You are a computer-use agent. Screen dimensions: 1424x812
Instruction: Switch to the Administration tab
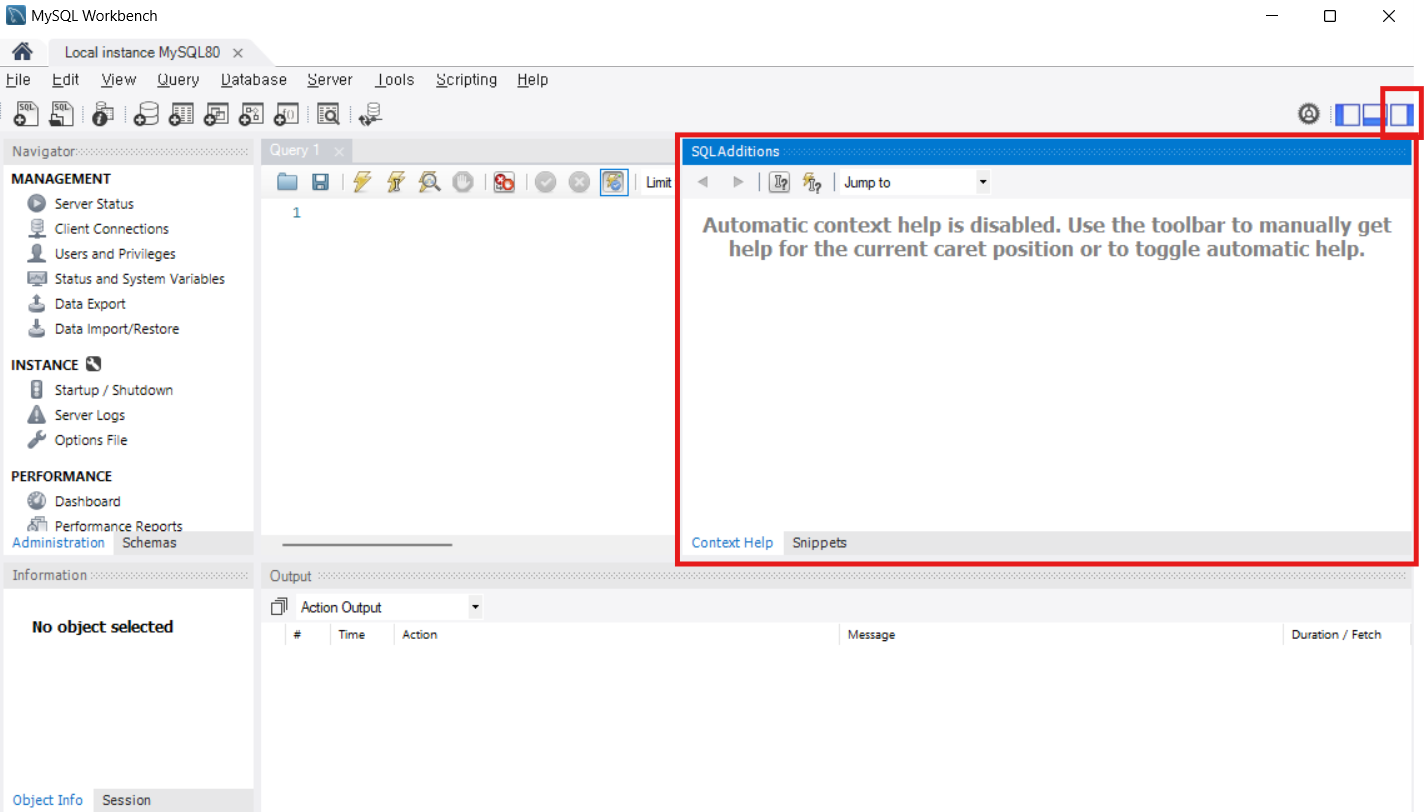(x=58, y=543)
